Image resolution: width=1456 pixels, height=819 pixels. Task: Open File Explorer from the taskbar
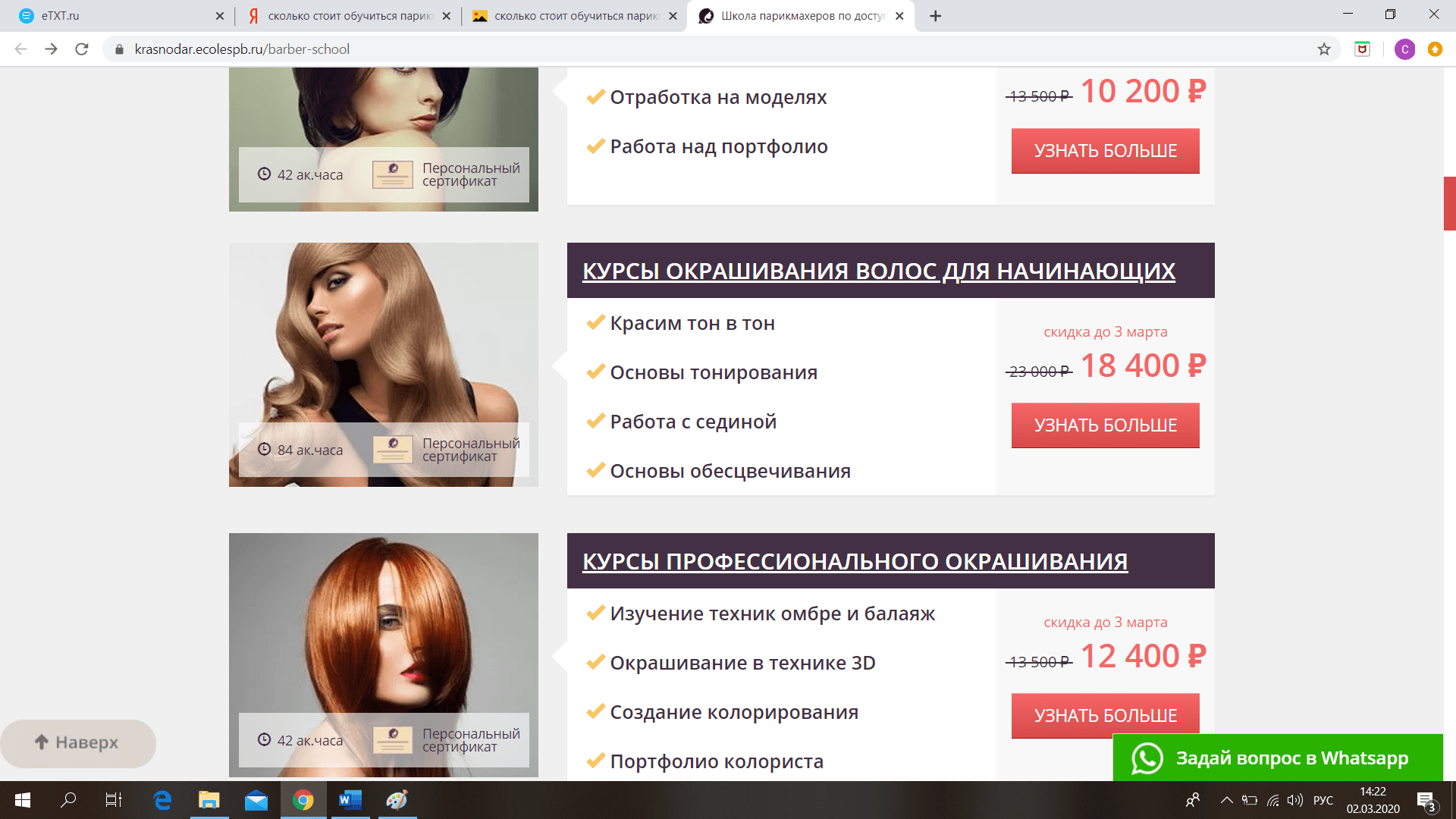(x=209, y=800)
